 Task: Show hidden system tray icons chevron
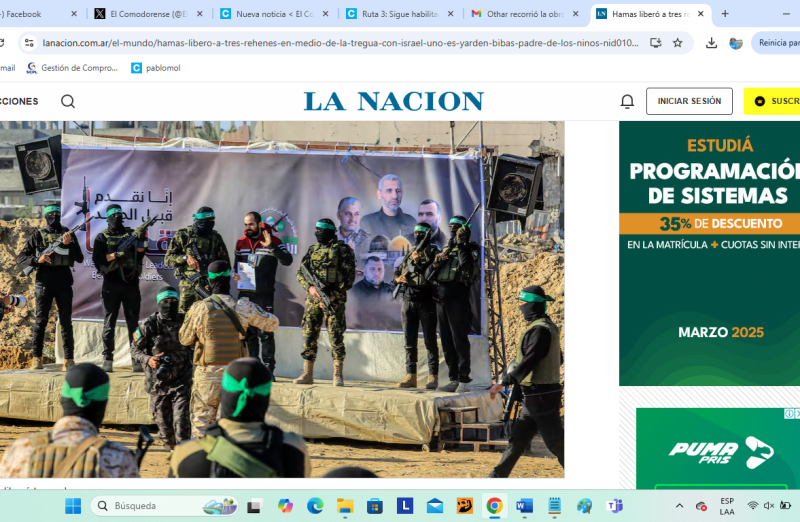coord(680,506)
